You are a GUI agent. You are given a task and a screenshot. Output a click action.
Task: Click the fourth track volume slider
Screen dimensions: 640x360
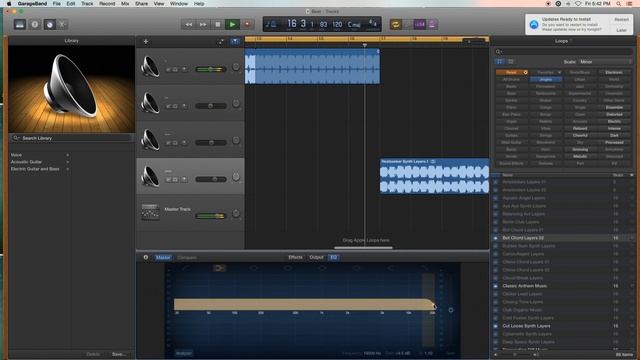tap(211, 179)
